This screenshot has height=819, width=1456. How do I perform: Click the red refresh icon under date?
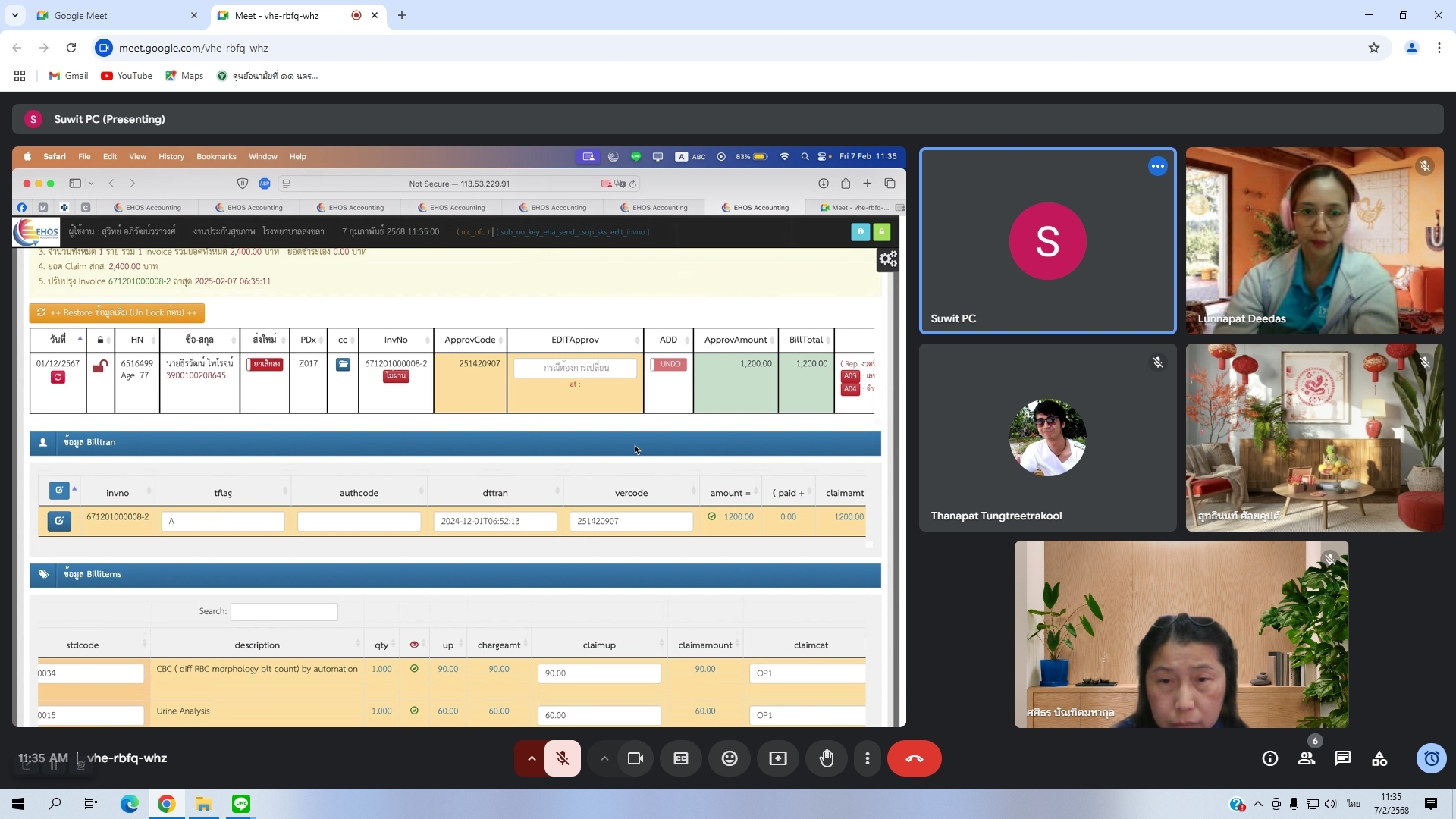tap(58, 377)
